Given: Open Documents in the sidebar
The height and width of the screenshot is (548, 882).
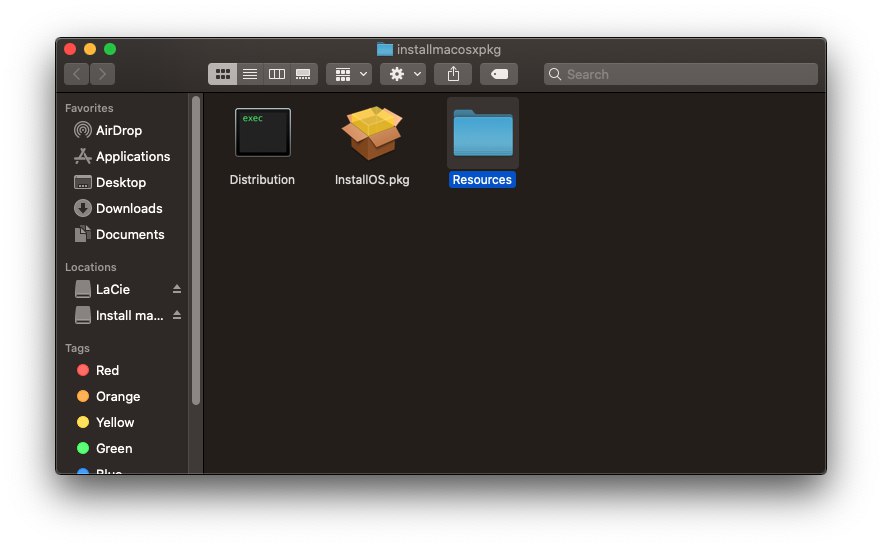Looking at the screenshot, I should tap(130, 234).
